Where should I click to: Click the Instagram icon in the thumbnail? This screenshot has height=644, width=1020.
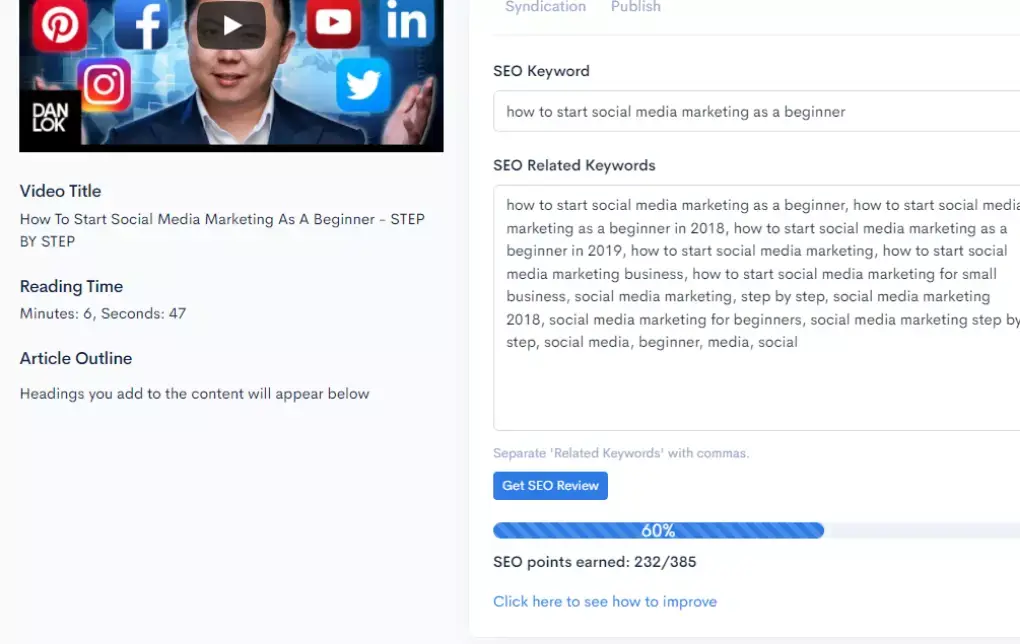[104, 85]
